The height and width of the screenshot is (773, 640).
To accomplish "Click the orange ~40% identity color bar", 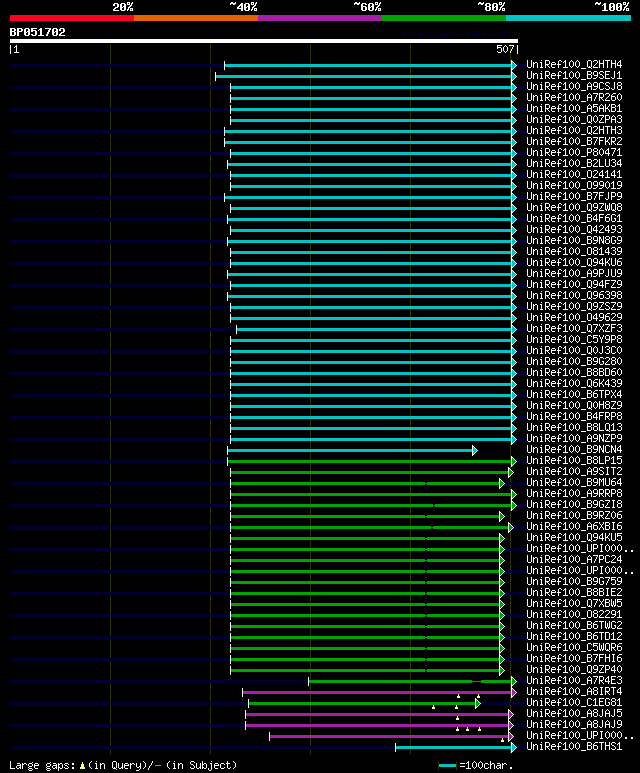I will click(x=196, y=18).
